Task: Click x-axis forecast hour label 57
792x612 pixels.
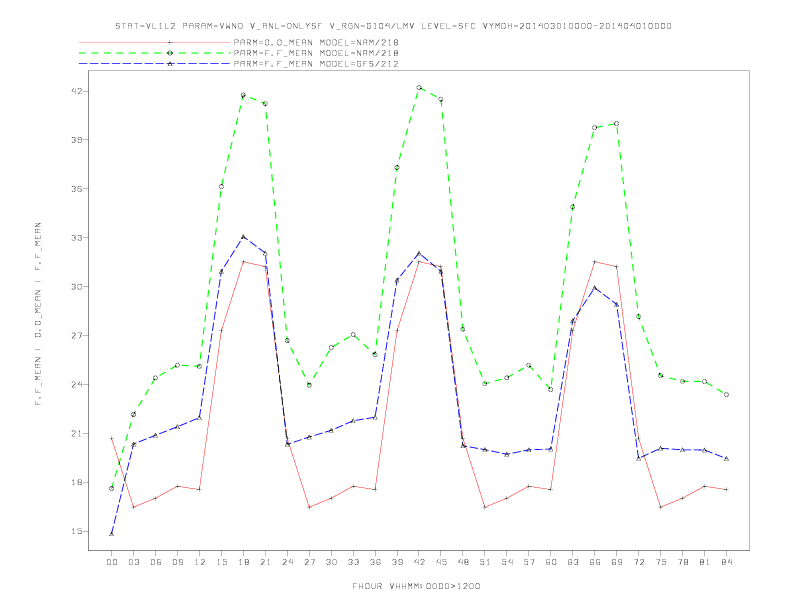Action: tap(529, 562)
